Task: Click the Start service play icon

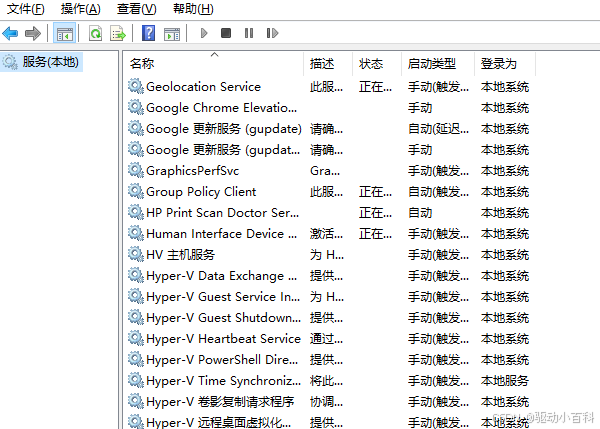Action: click(x=204, y=33)
